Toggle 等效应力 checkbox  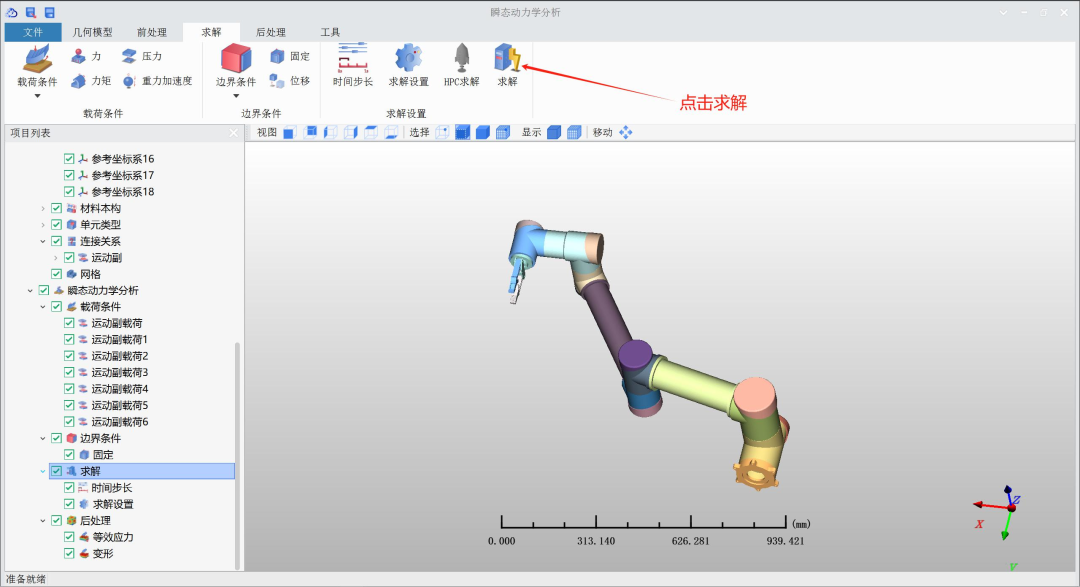(x=69, y=537)
